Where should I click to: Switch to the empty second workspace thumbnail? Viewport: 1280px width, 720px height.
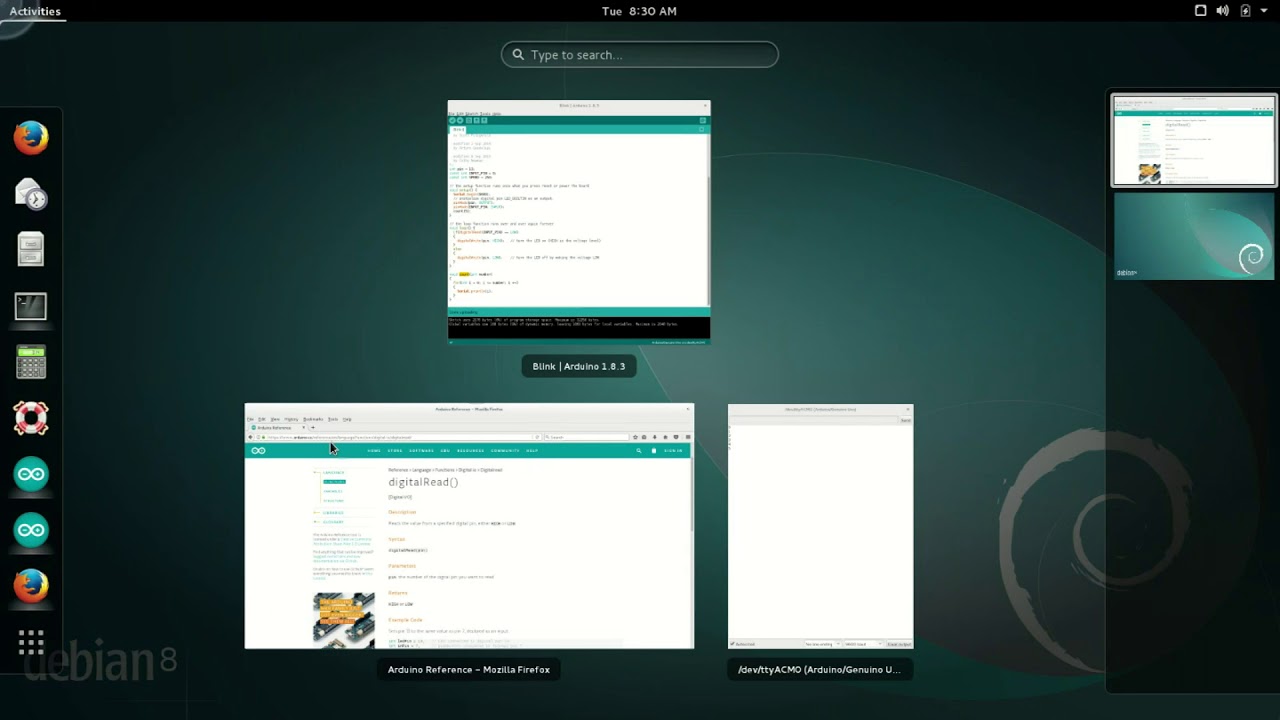[x=1194, y=236]
